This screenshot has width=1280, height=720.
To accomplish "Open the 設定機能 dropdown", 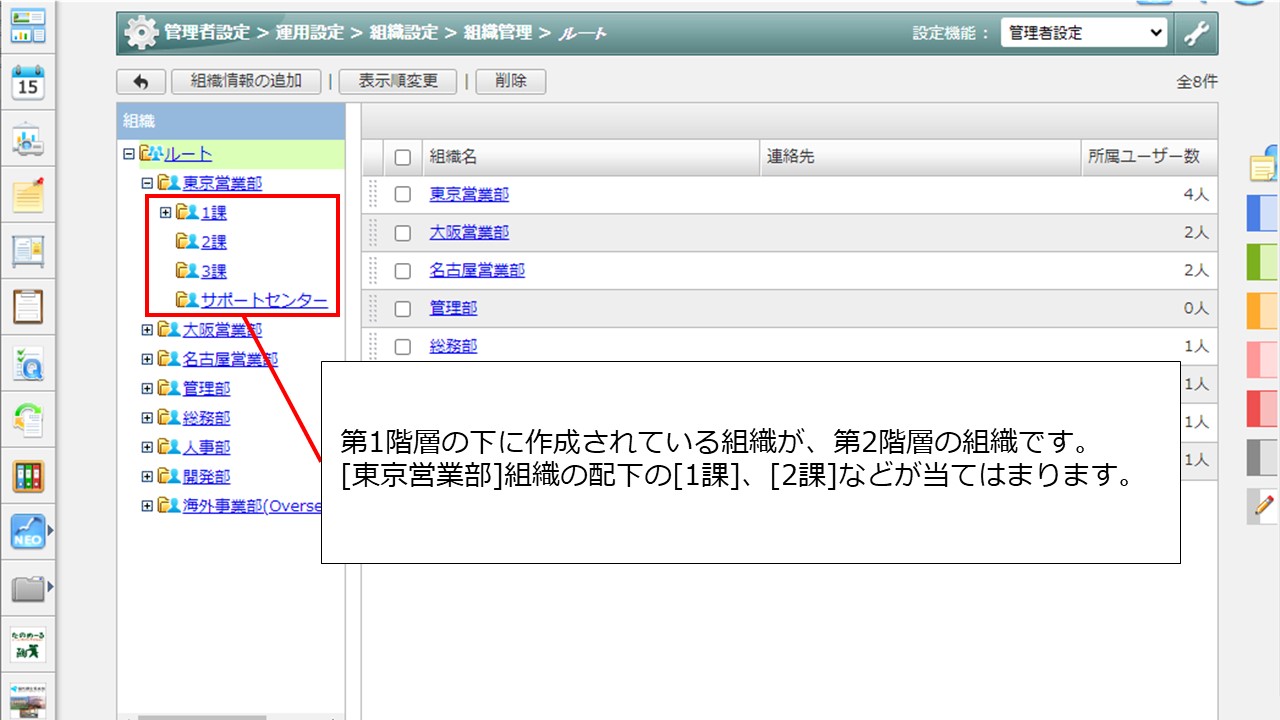I will click(1084, 33).
